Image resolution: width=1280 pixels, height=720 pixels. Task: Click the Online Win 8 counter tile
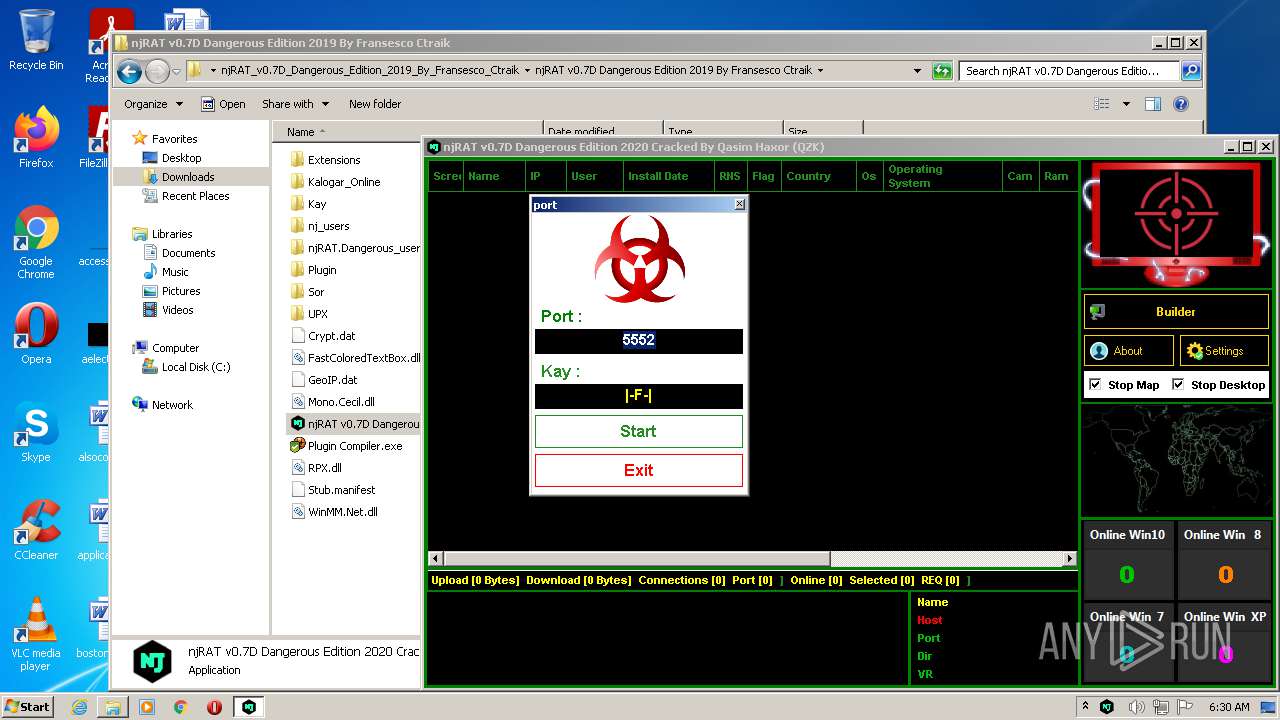coord(1225,561)
